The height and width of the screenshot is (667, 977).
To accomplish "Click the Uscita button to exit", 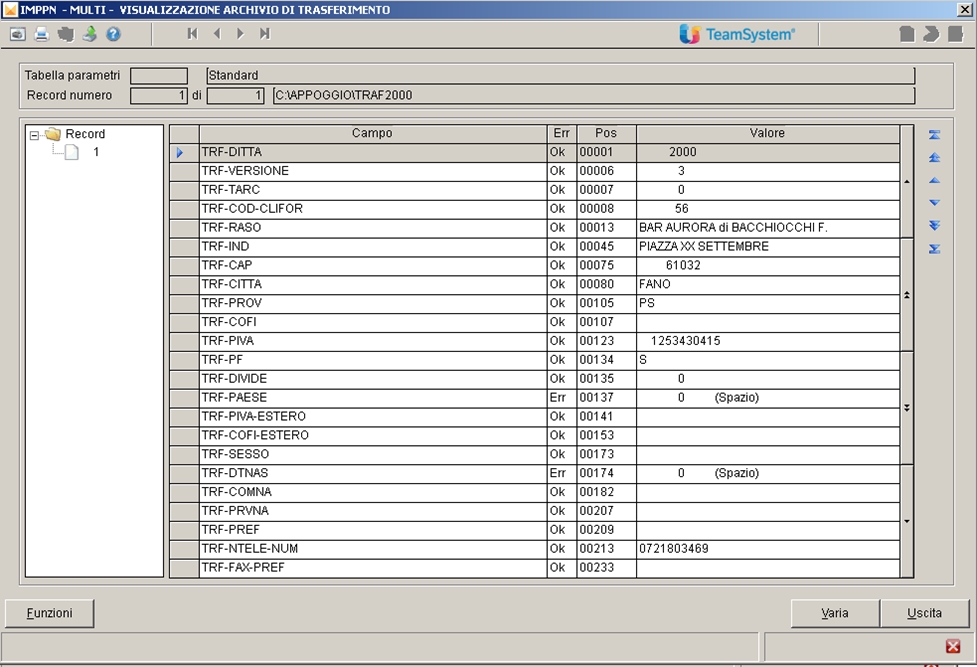I will 924,612.
